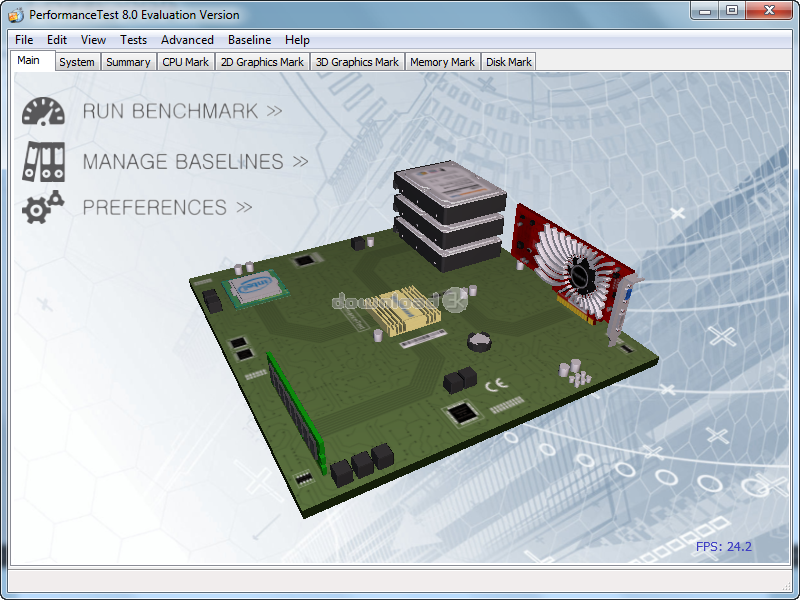
Task: Close the PerformanceTest window
Action: tap(769, 11)
